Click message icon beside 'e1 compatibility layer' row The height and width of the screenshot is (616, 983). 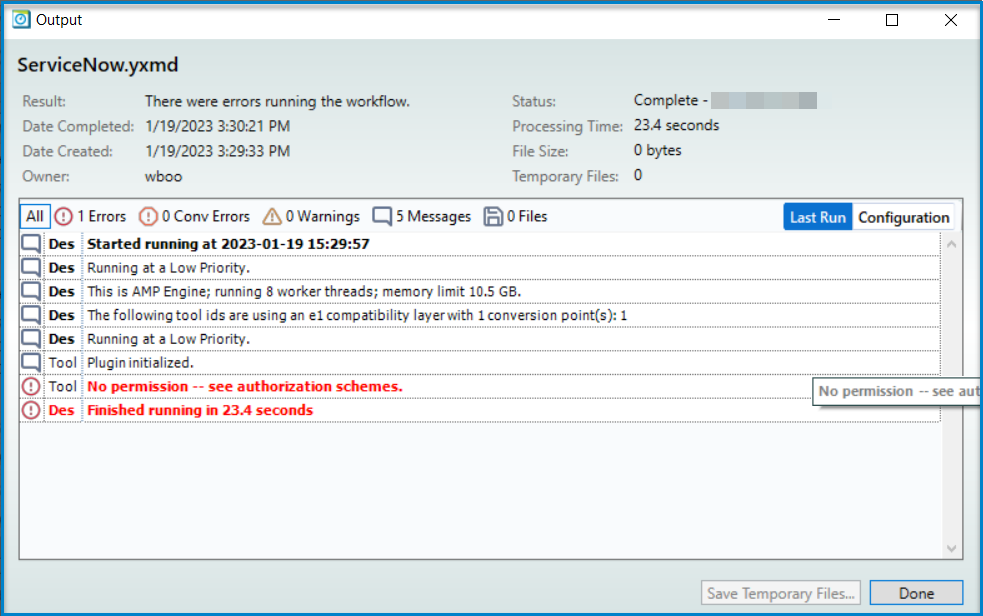click(x=31, y=315)
